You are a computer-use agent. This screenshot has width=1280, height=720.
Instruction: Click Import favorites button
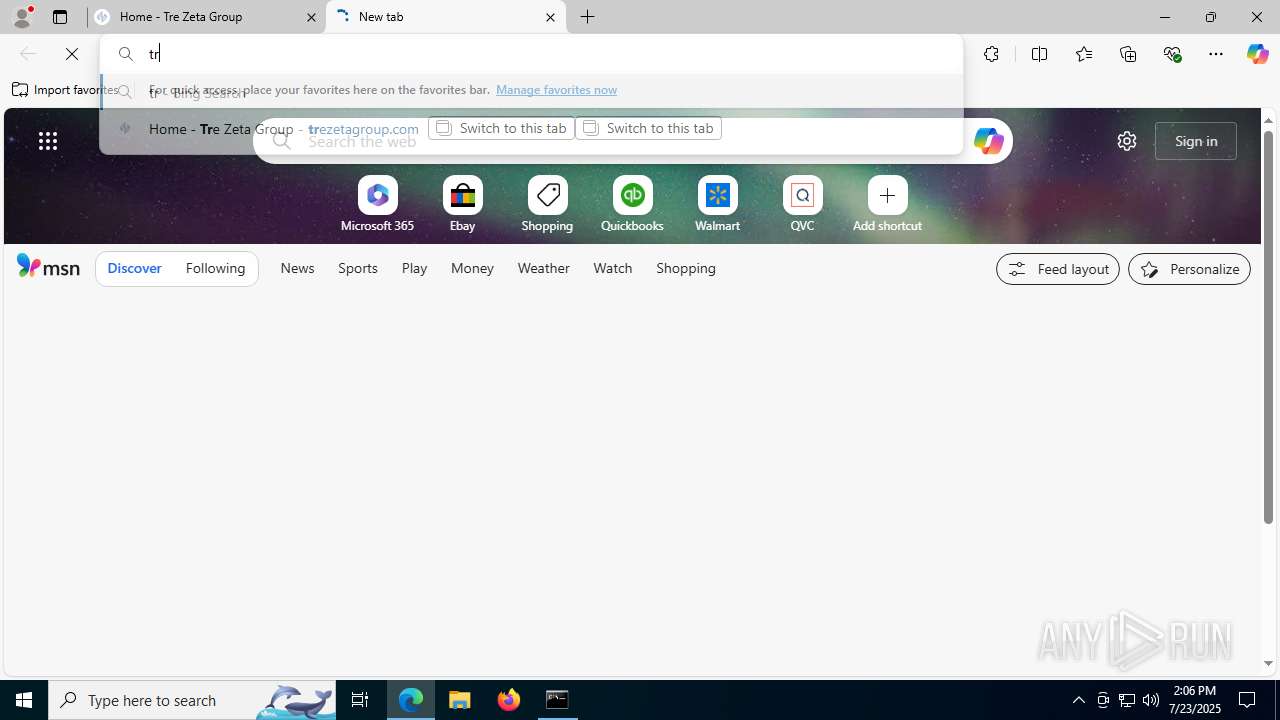64,90
